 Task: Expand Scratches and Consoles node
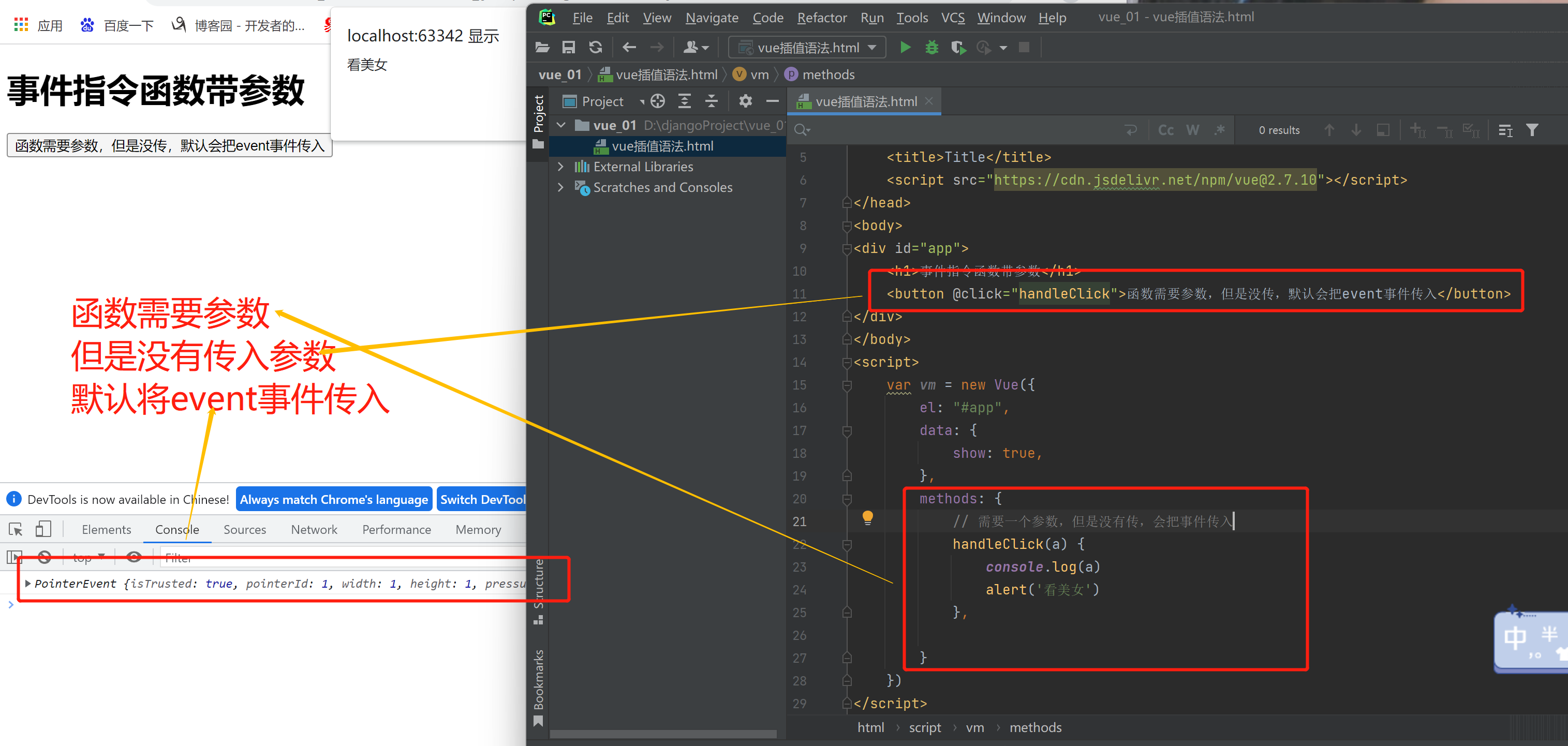pyautogui.click(x=560, y=187)
